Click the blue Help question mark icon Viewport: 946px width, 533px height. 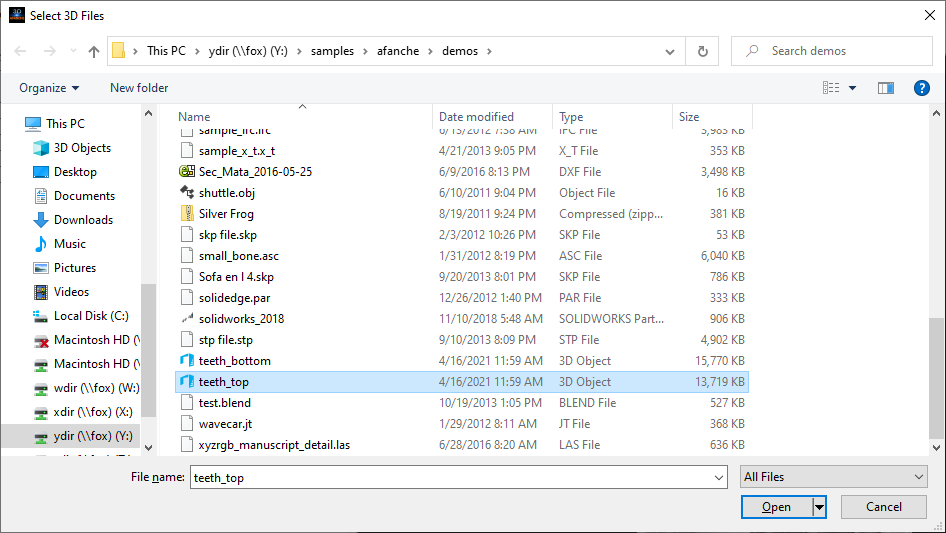[922, 88]
